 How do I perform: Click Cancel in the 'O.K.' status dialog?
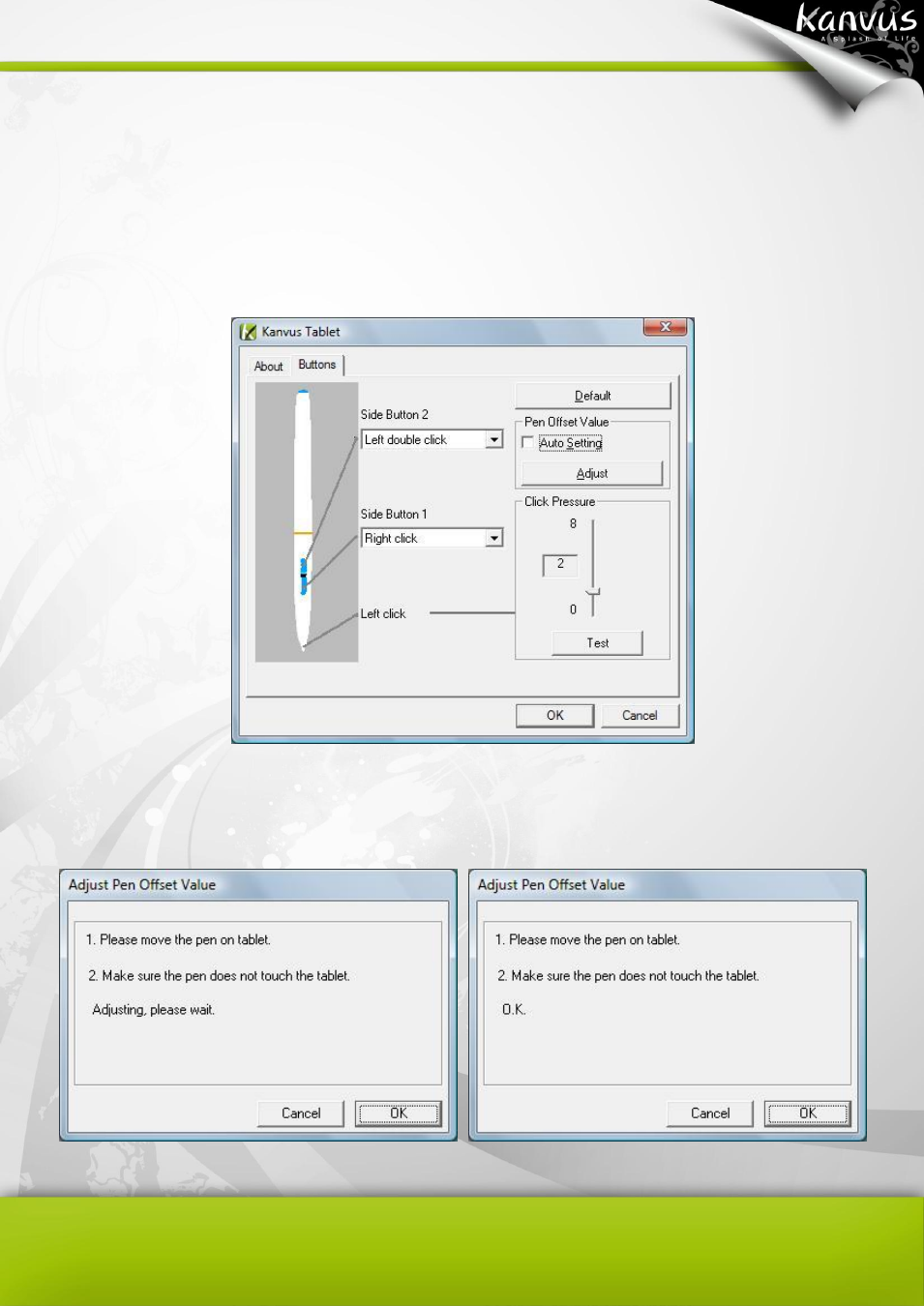(x=710, y=1113)
